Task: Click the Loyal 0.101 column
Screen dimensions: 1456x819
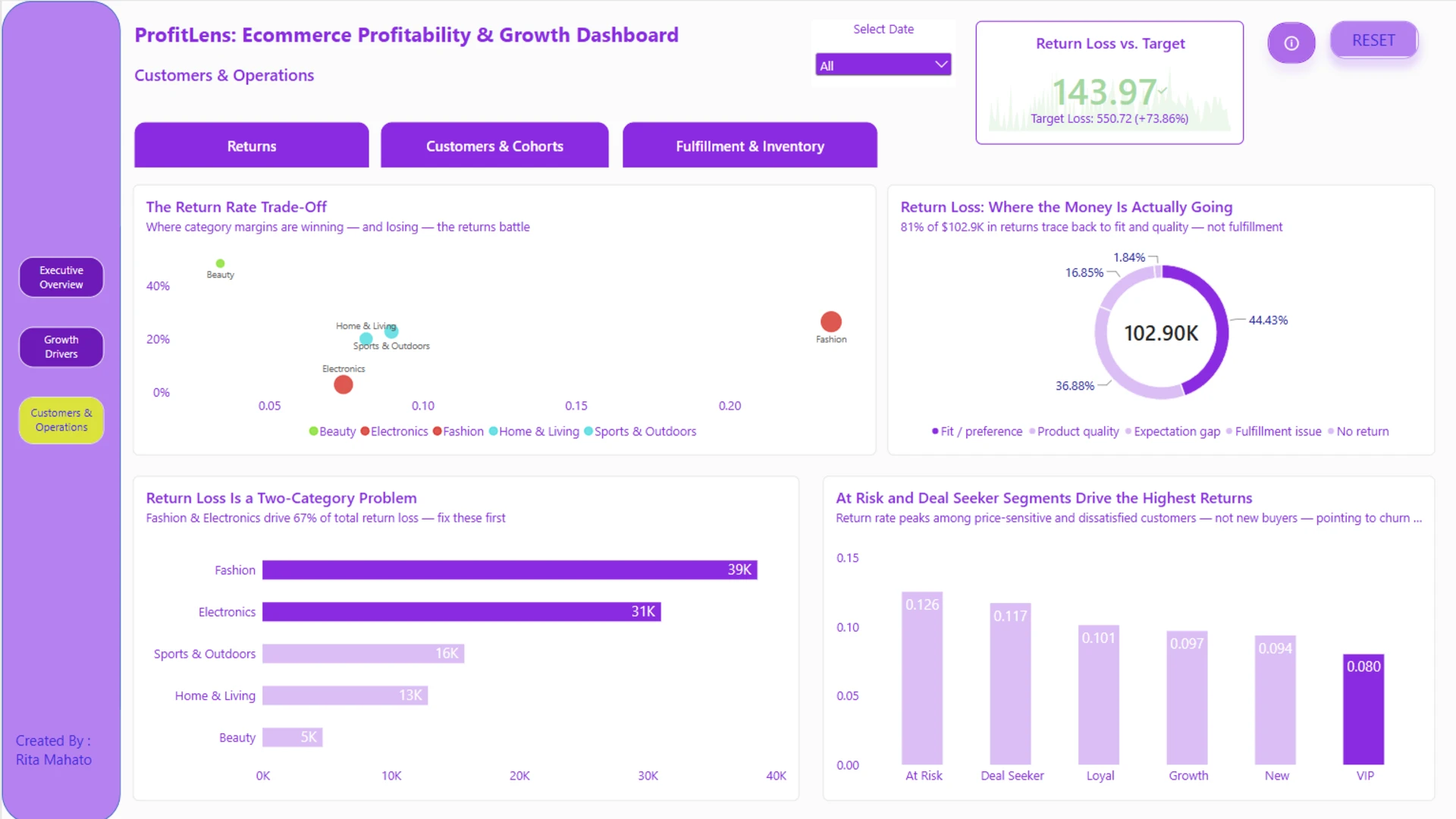Action: (x=1099, y=695)
